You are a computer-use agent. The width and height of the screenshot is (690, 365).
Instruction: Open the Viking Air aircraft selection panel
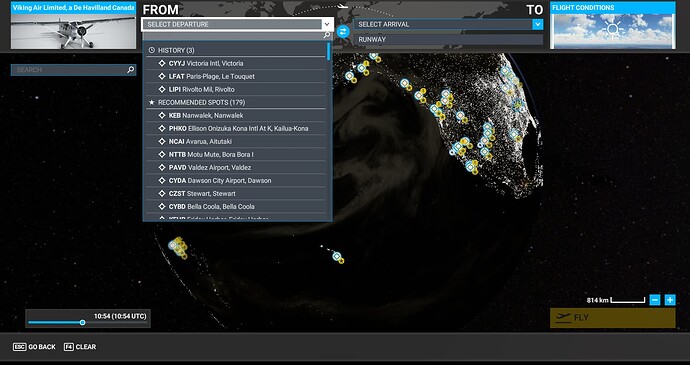click(73, 25)
